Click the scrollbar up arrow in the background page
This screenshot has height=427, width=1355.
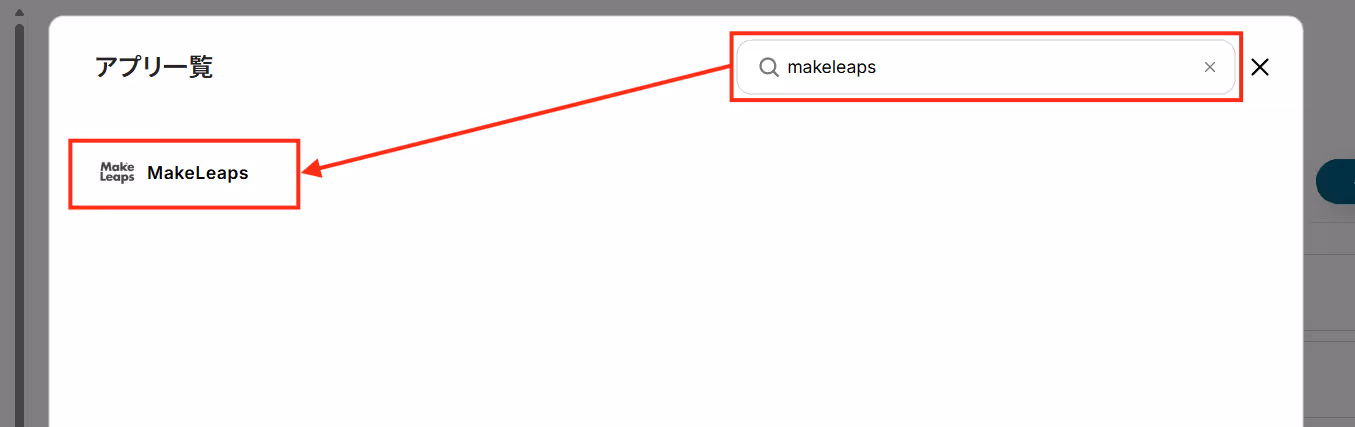(18, 13)
